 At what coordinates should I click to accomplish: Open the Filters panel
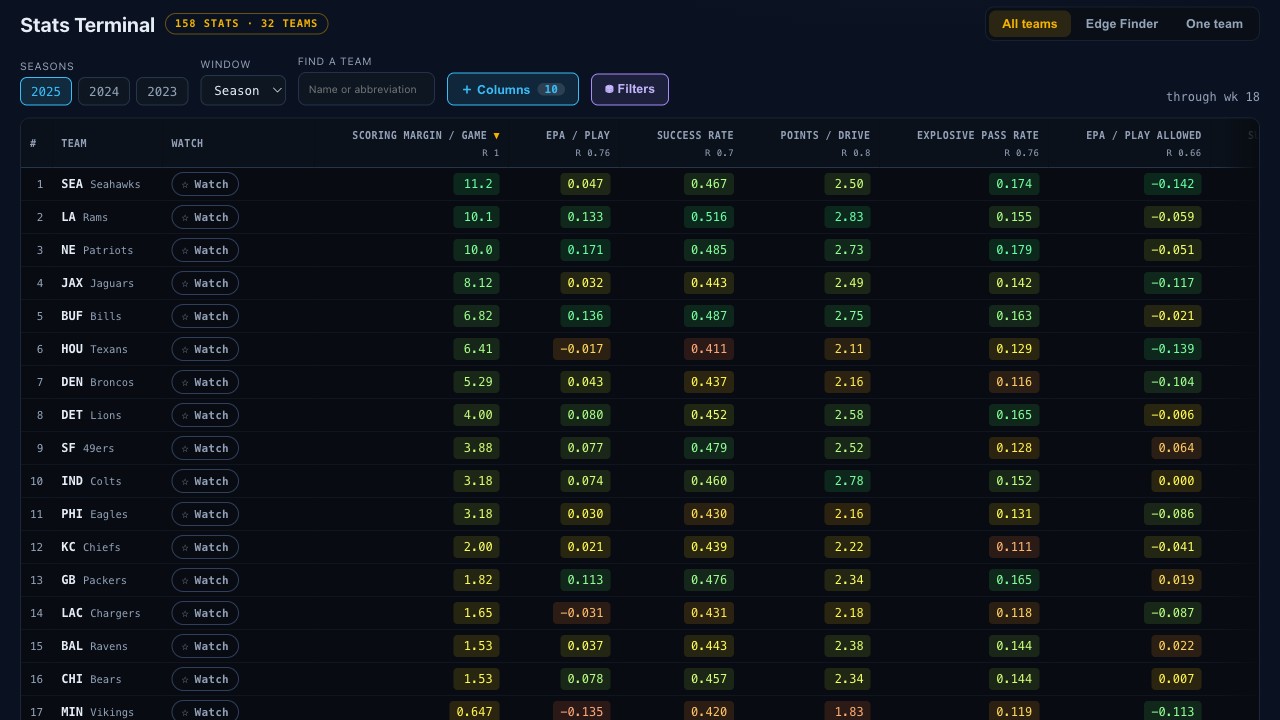pyautogui.click(x=630, y=89)
